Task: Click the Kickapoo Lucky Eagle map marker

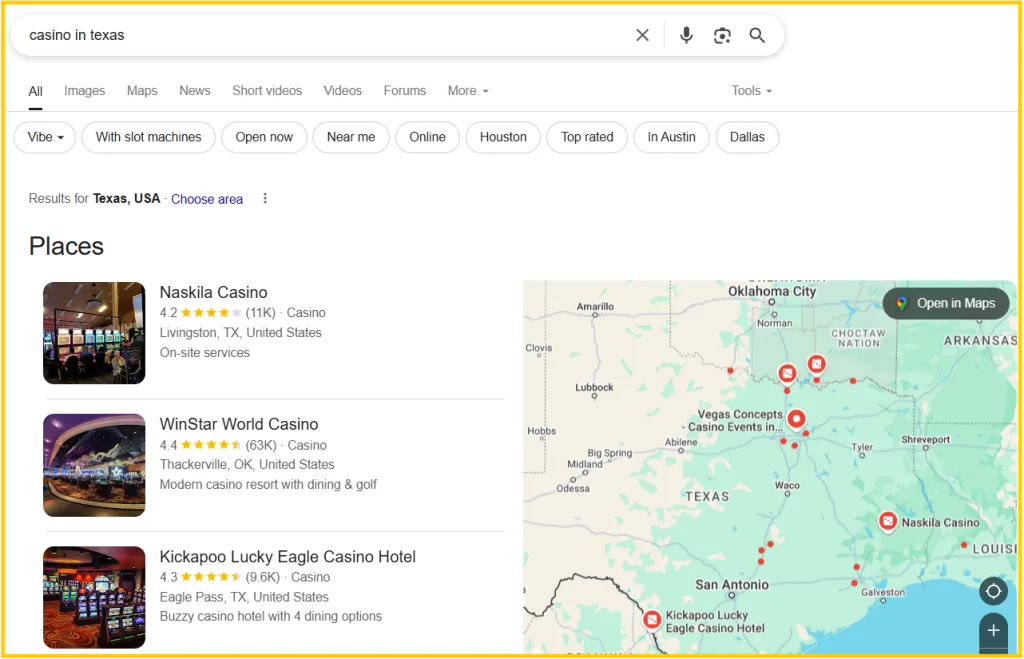Action: point(652,620)
